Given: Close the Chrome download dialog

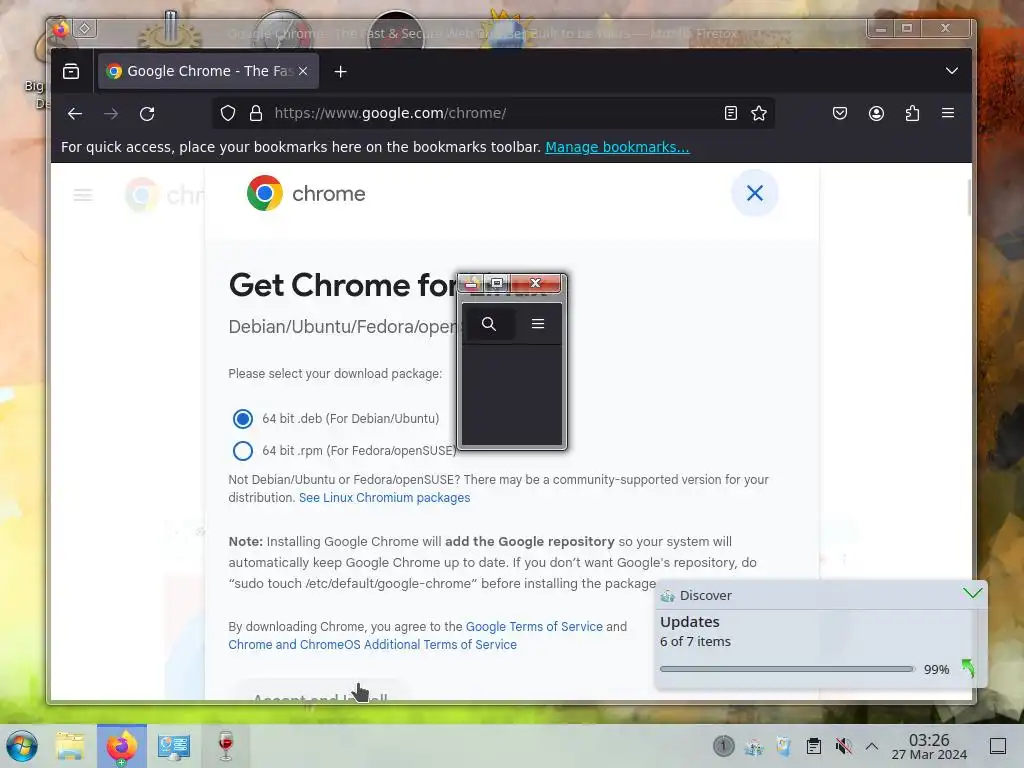Looking at the screenshot, I should tap(755, 193).
